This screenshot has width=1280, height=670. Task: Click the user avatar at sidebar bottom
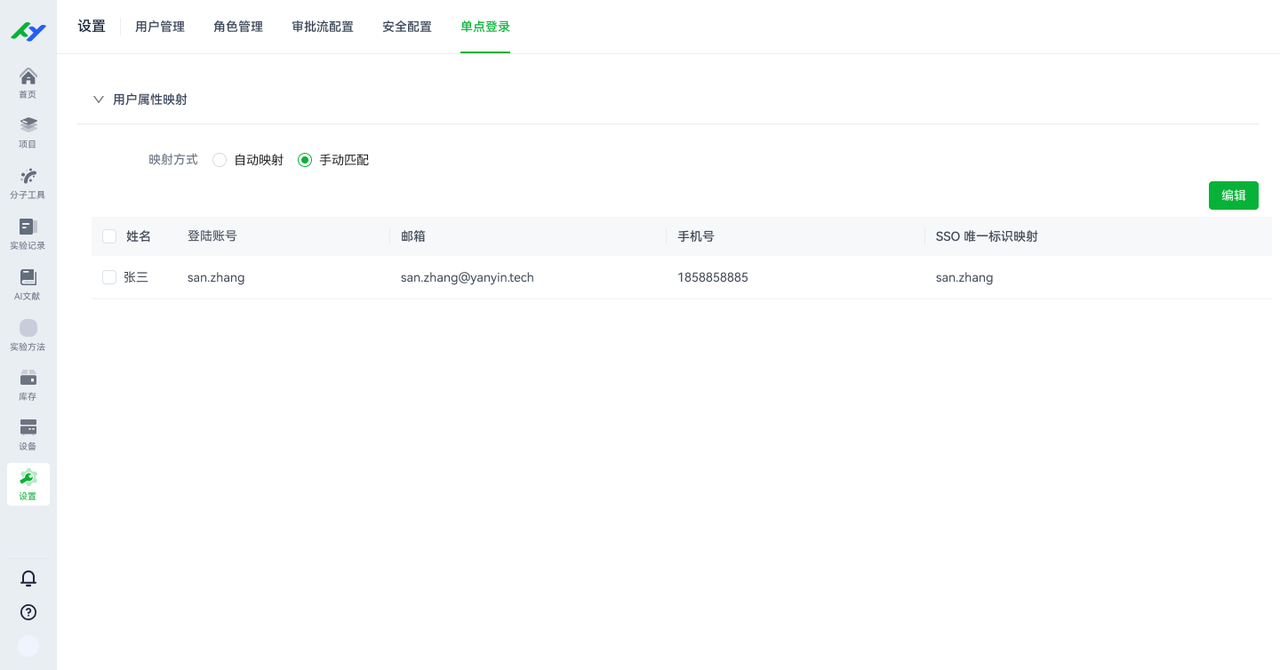coord(28,645)
